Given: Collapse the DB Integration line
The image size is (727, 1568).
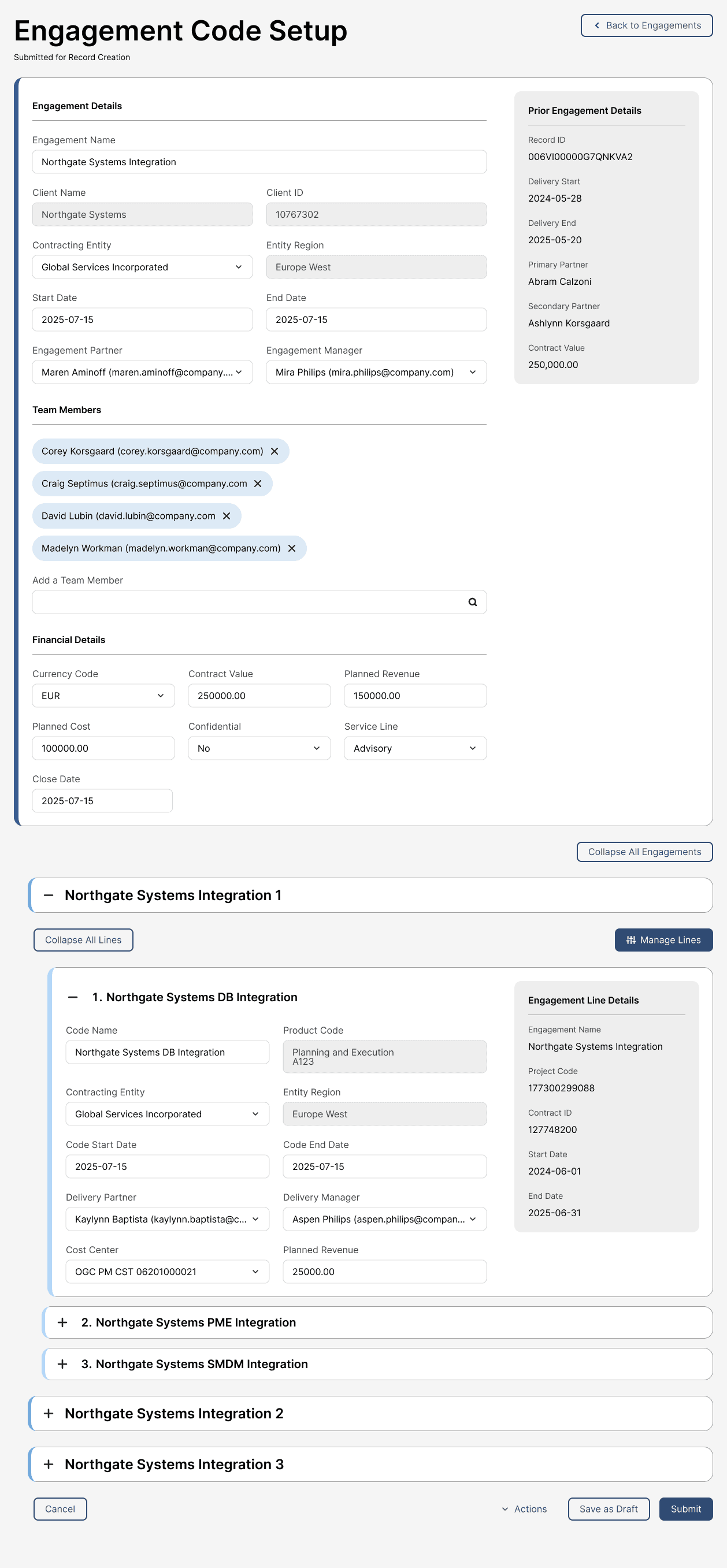Looking at the screenshot, I should pyautogui.click(x=72, y=997).
